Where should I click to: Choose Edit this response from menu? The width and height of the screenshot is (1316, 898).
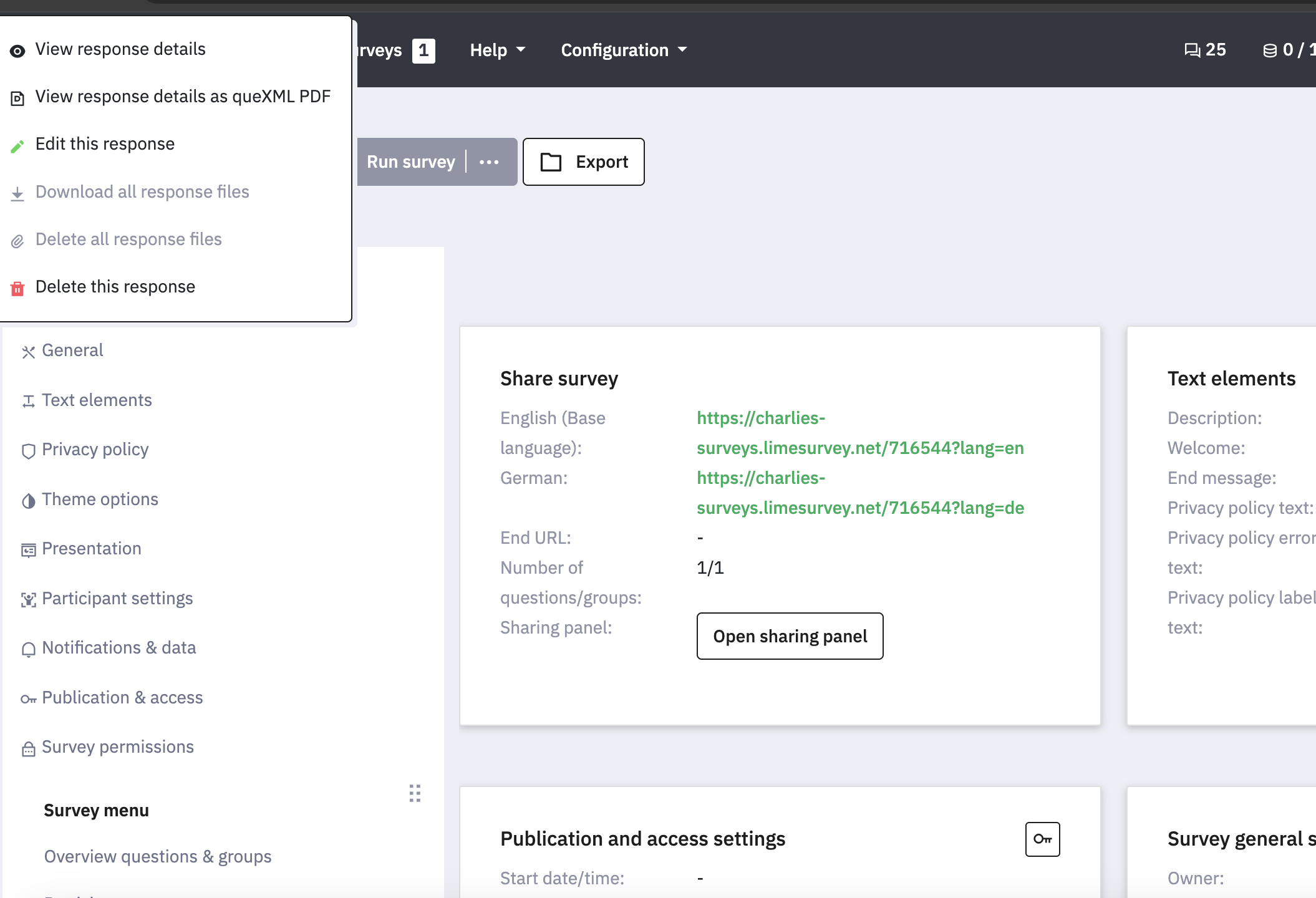[105, 144]
